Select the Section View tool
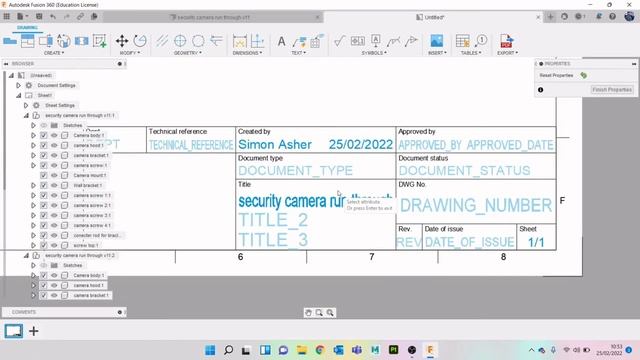 [46, 41]
